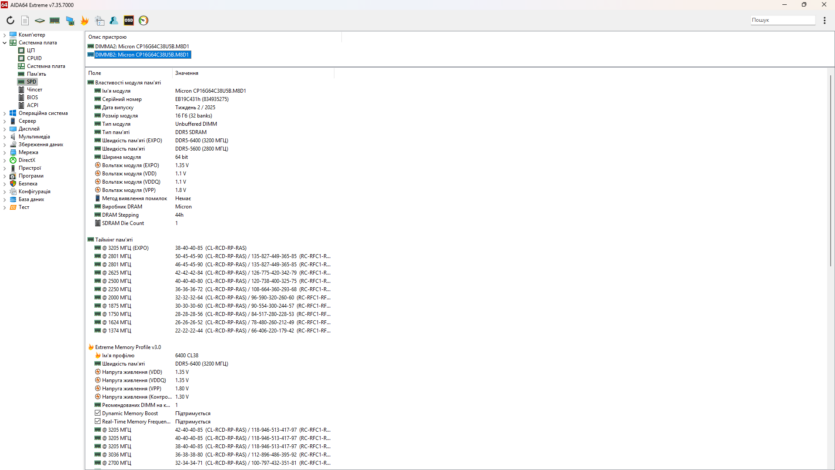Screen dimensions: 835x470
Task: Select the Пам'ять item in the tree
Action: coord(36,74)
